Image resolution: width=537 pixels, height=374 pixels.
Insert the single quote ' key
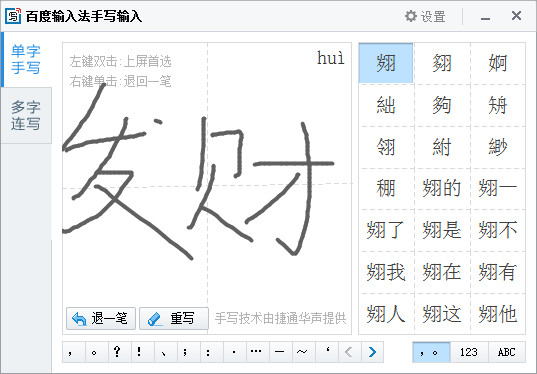[x=326, y=352]
